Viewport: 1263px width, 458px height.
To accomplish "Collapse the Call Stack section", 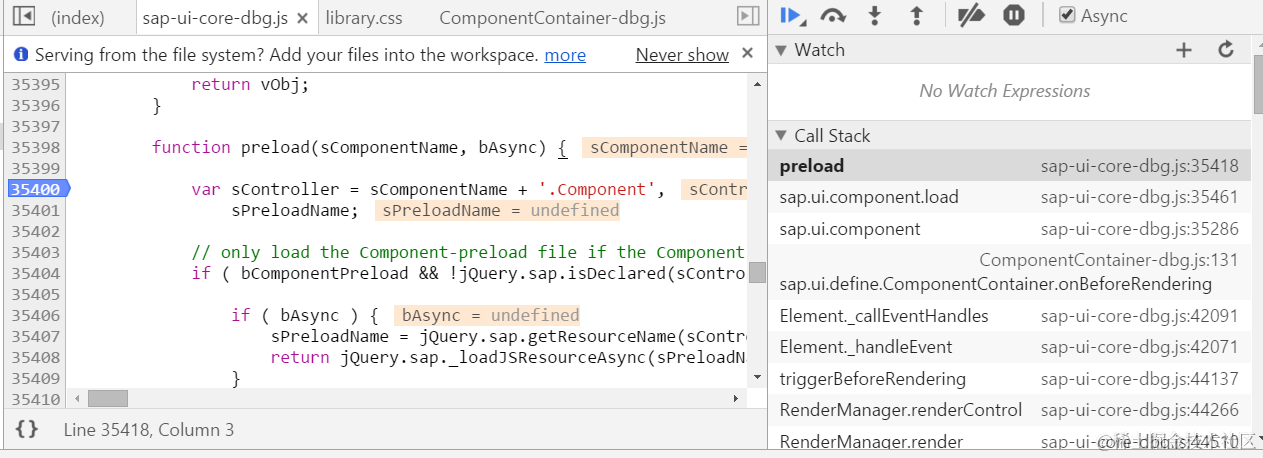I will click(781, 136).
